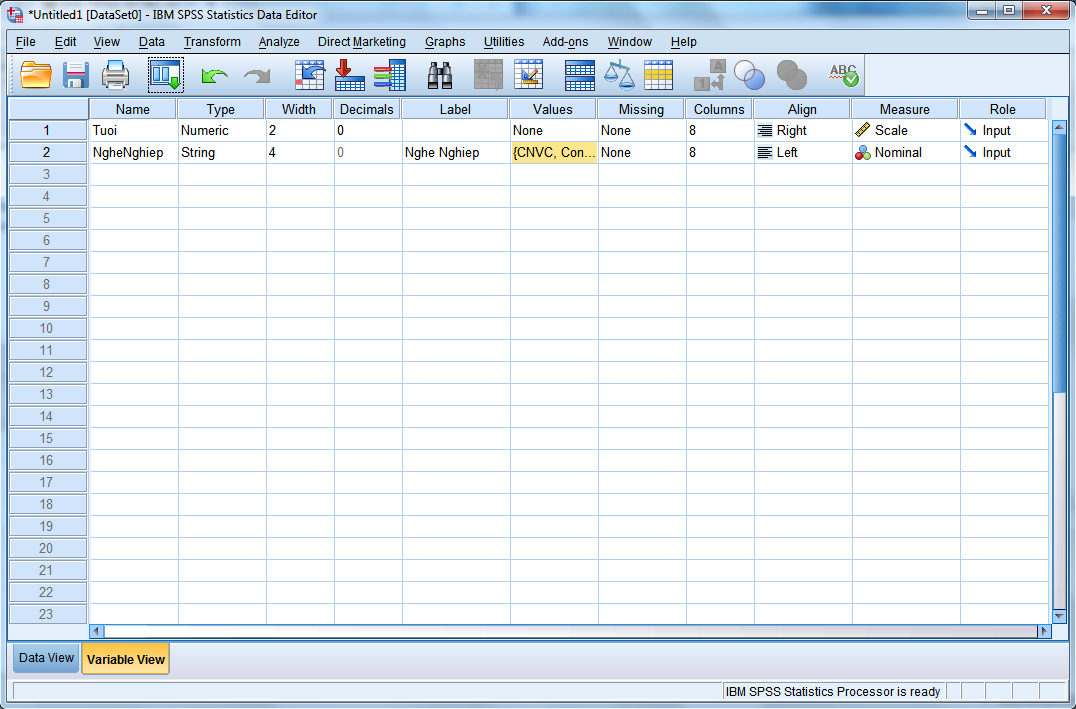Open the File menu

coord(25,42)
